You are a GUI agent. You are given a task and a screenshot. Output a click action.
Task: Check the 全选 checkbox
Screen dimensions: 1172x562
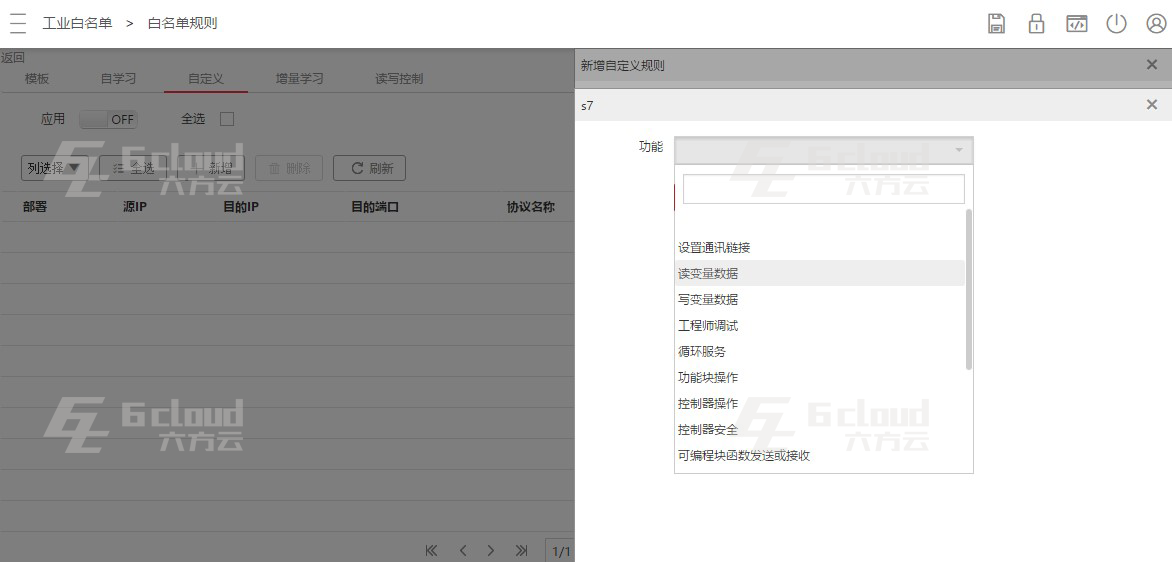click(227, 119)
